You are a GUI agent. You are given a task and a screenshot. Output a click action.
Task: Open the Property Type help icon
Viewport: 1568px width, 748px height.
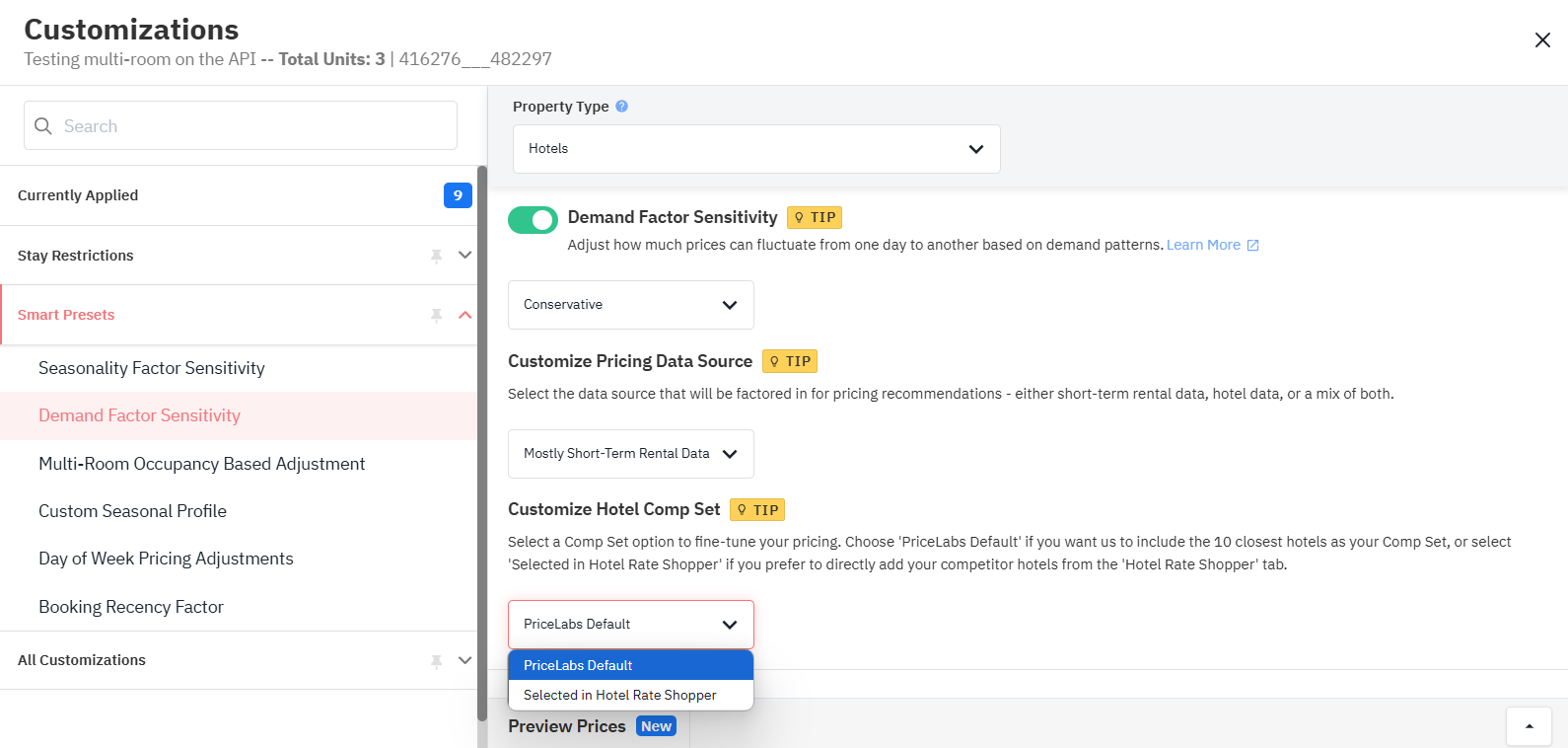tap(621, 107)
